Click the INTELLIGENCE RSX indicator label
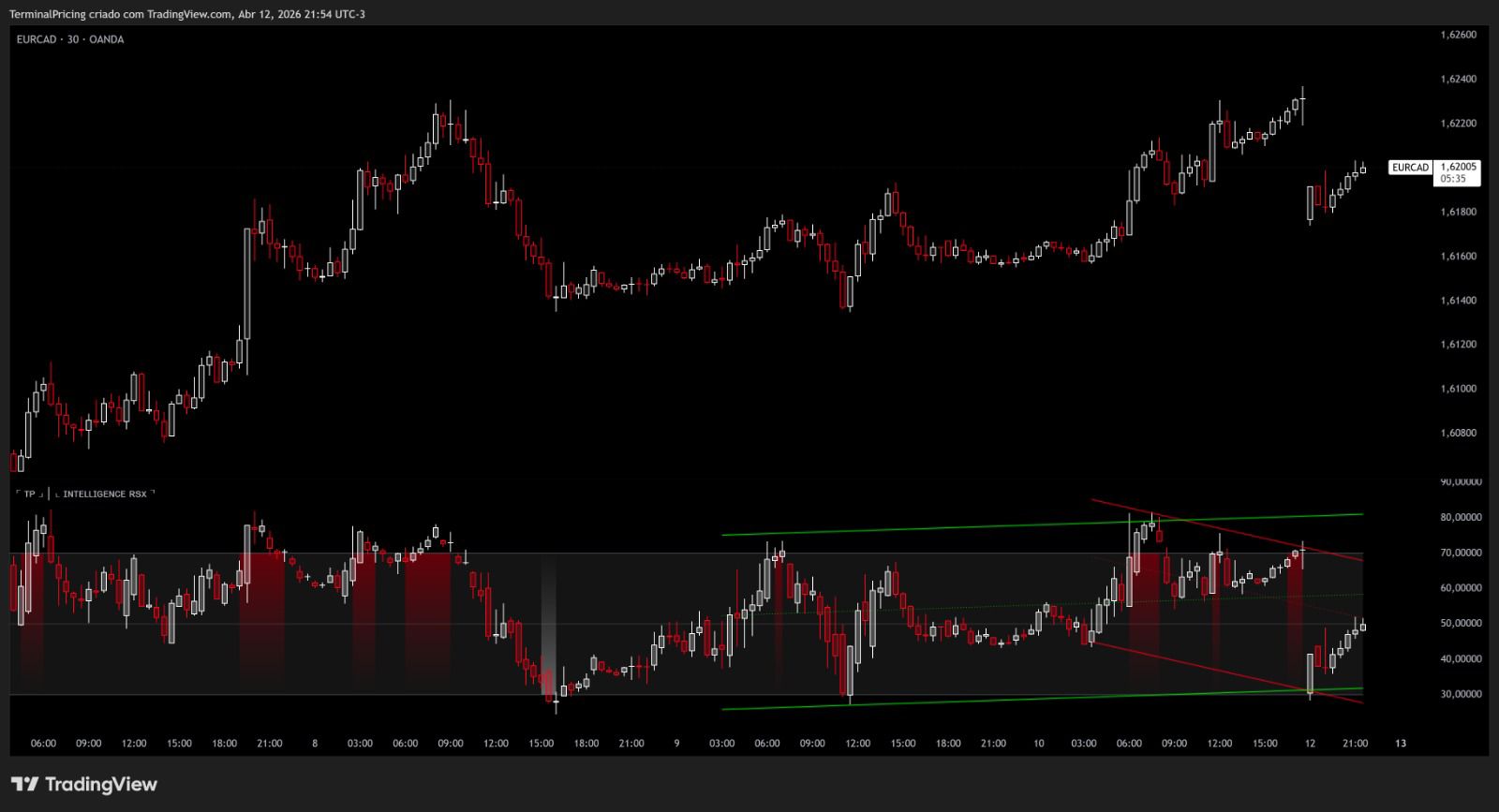 point(104,494)
